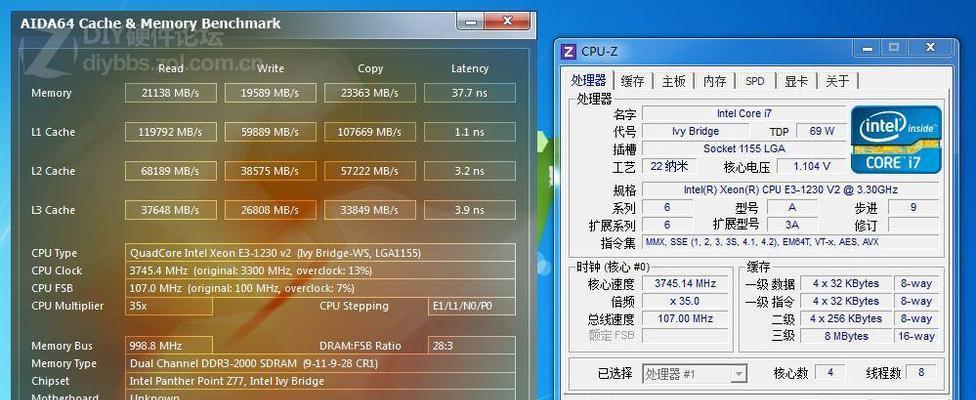Click the 三级 cache value 8 MBytes
Image resolution: width=976 pixels, height=400 pixels.
pyautogui.click(x=846, y=336)
